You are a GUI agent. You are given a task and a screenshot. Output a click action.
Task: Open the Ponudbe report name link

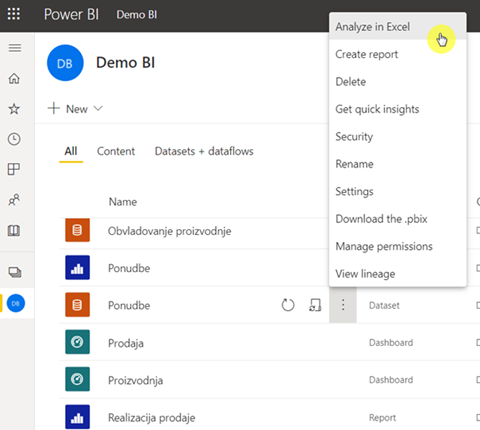[129, 268]
